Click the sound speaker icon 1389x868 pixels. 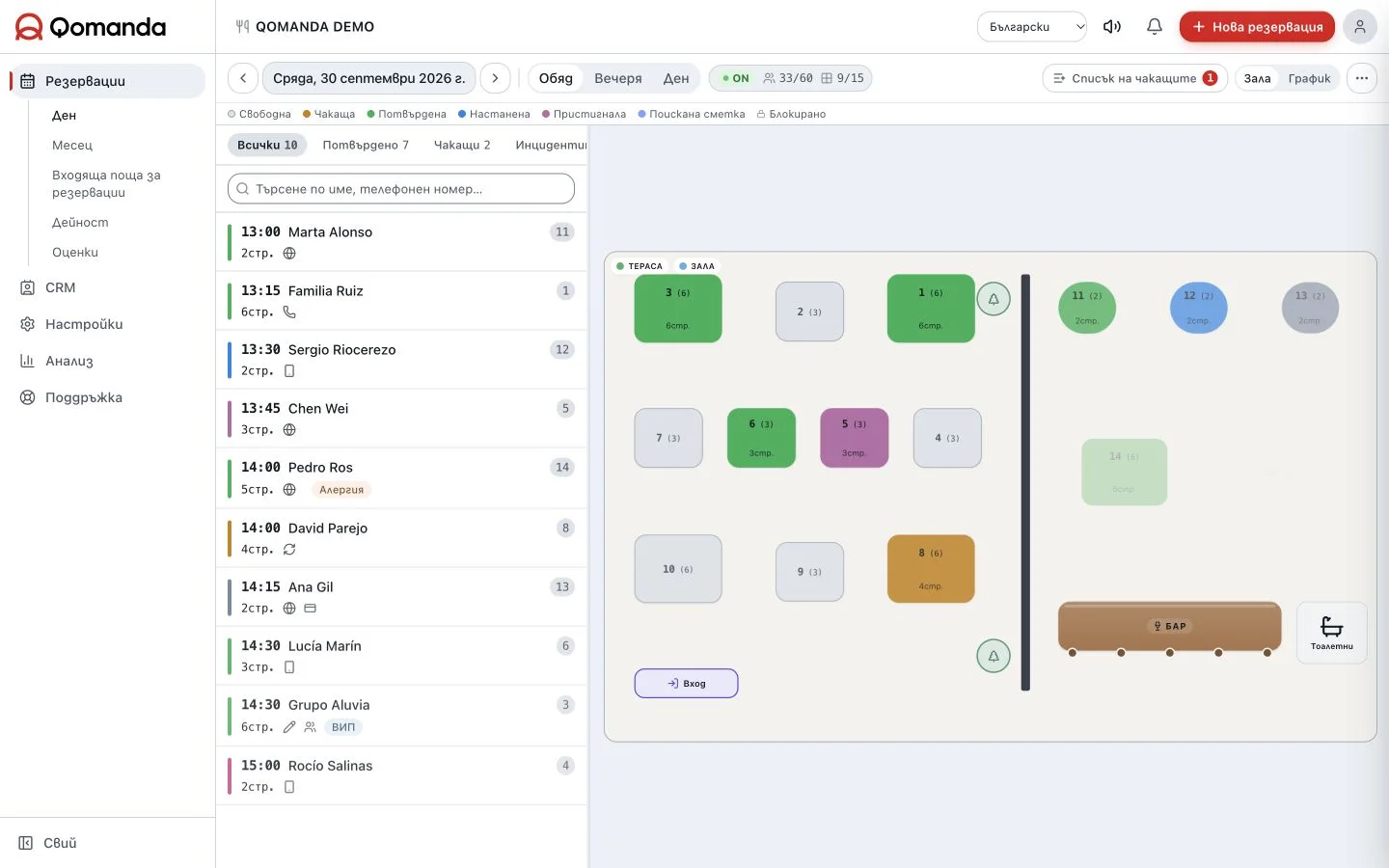(1112, 27)
